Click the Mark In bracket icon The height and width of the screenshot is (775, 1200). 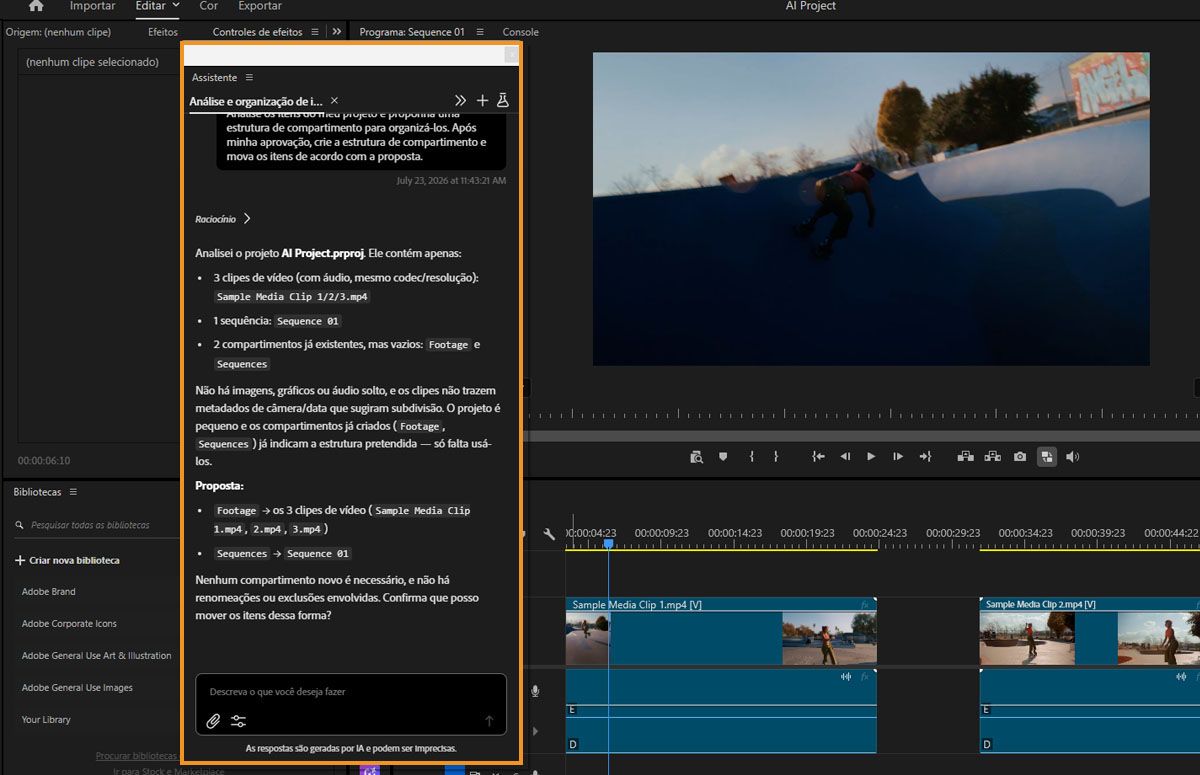(751, 456)
